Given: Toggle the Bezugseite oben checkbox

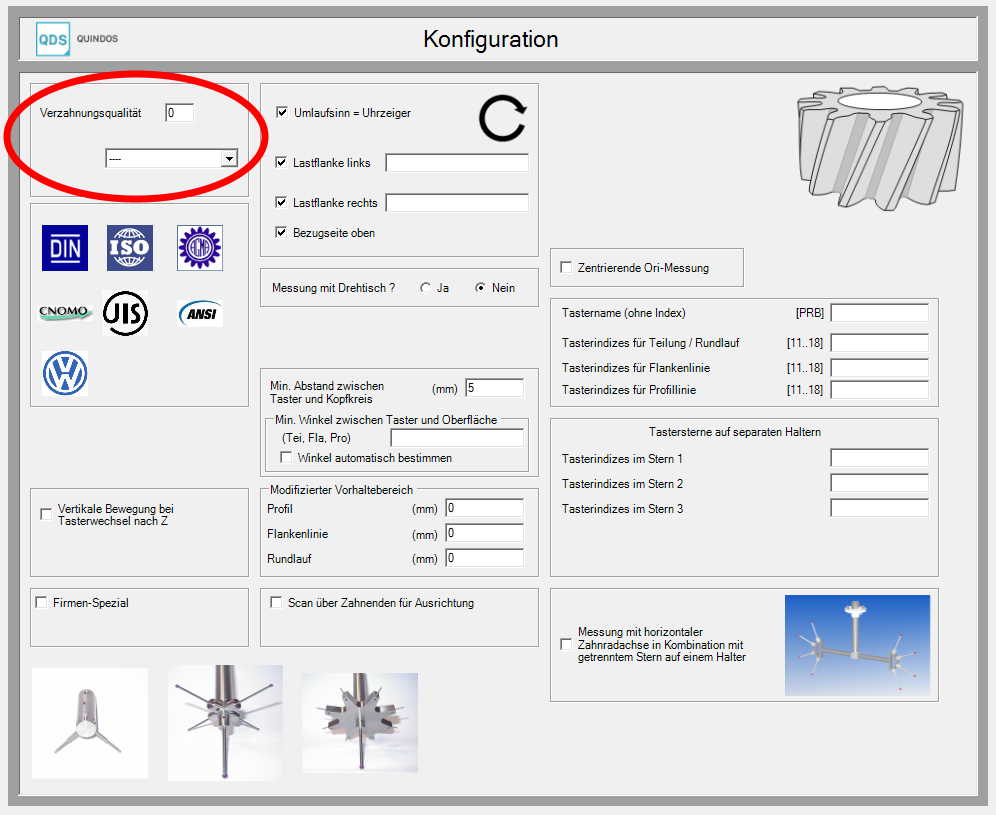Looking at the screenshot, I should point(281,232).
